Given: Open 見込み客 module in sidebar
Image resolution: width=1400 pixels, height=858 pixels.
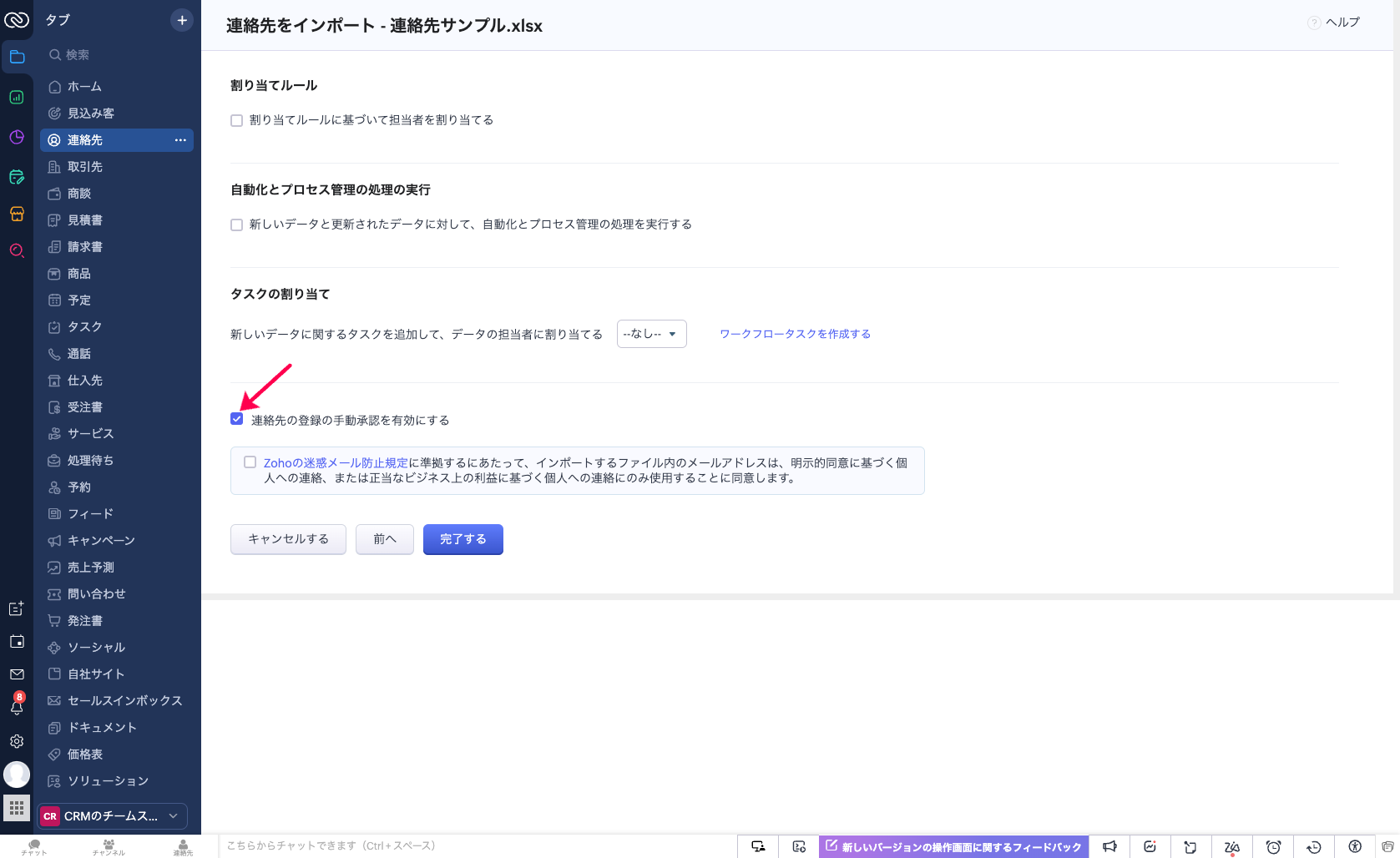Looking at the screenshot, I should point(91,114).
